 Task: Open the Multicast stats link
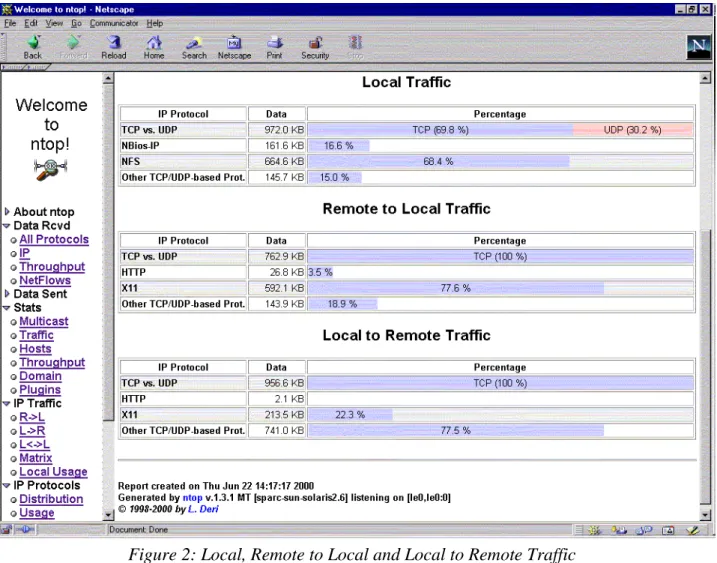click(x=44, y=321)
